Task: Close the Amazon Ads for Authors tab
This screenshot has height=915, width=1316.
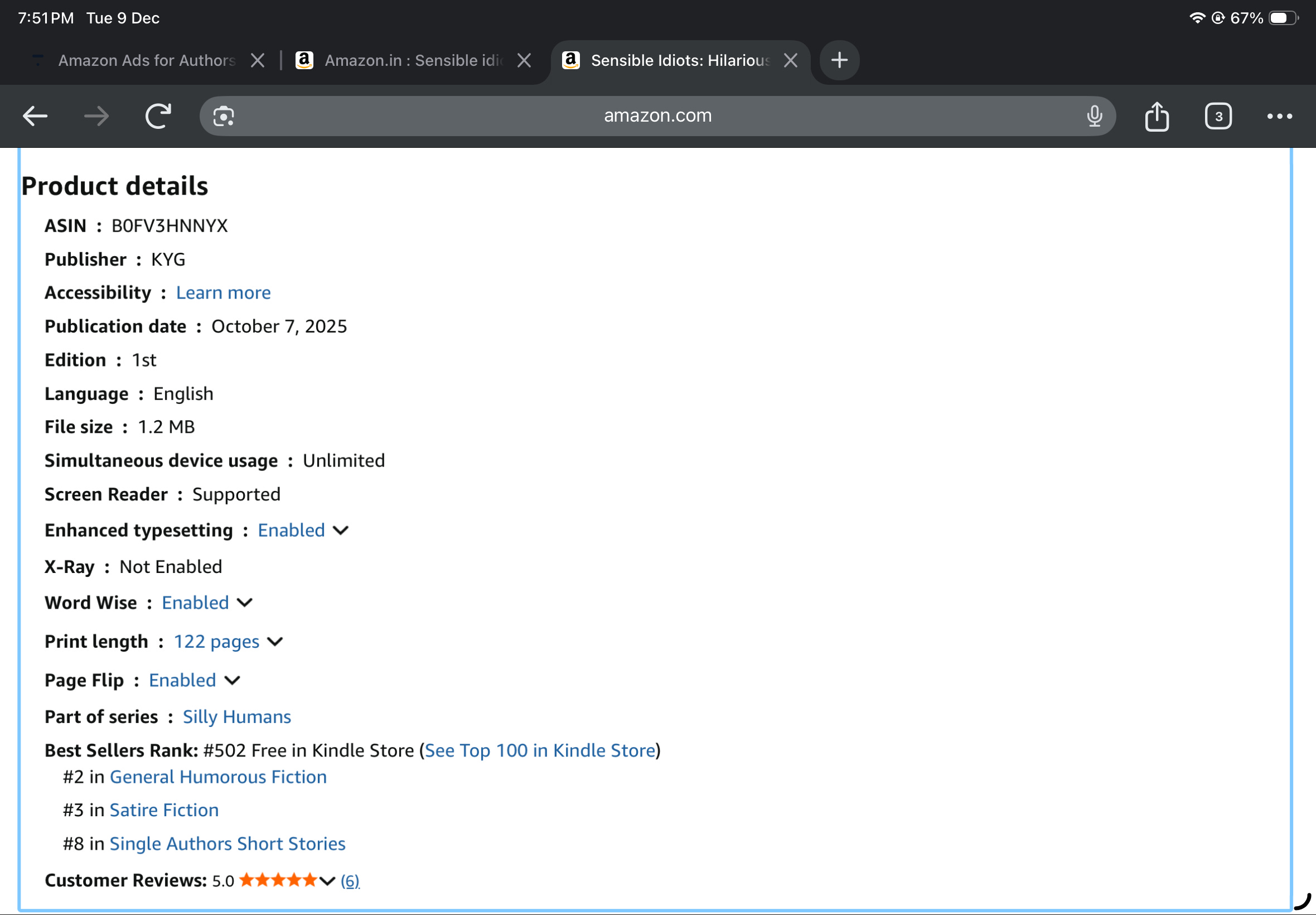Action: (x=258, y=60)
